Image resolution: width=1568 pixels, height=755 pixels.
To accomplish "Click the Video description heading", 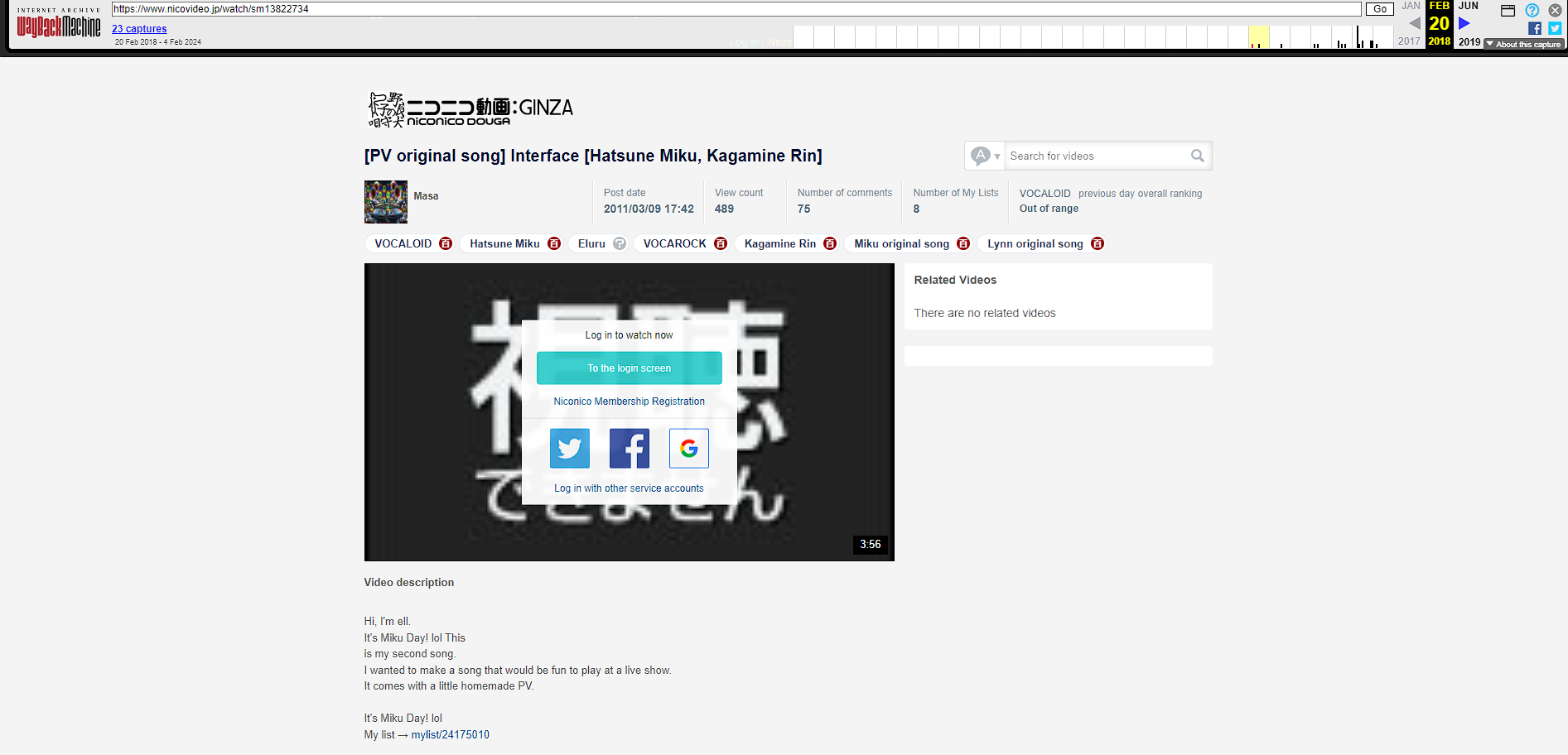I will click(409, 582).
